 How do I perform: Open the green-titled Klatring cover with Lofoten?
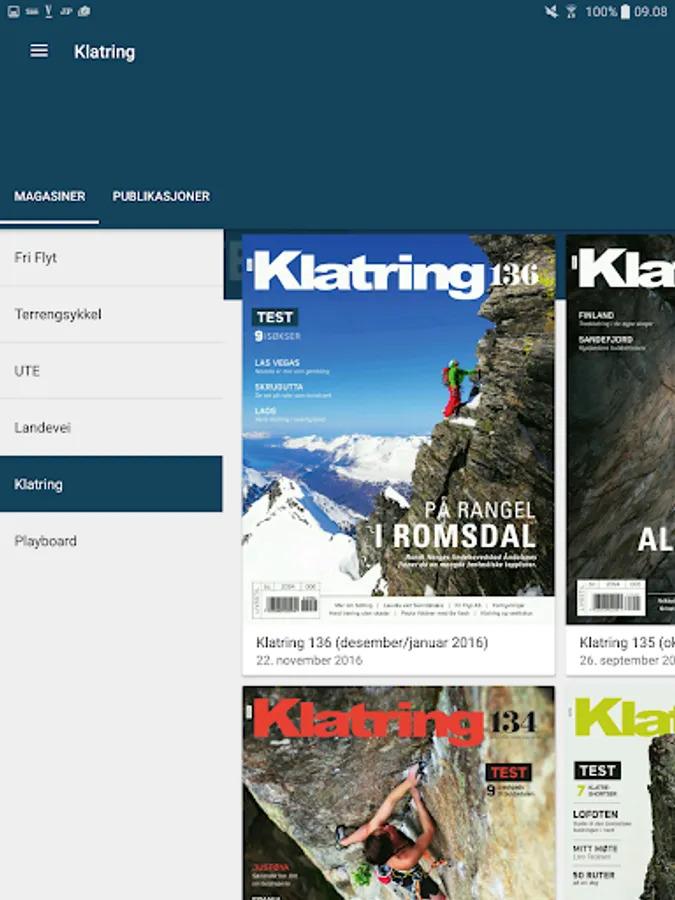(x=620, y=793)
